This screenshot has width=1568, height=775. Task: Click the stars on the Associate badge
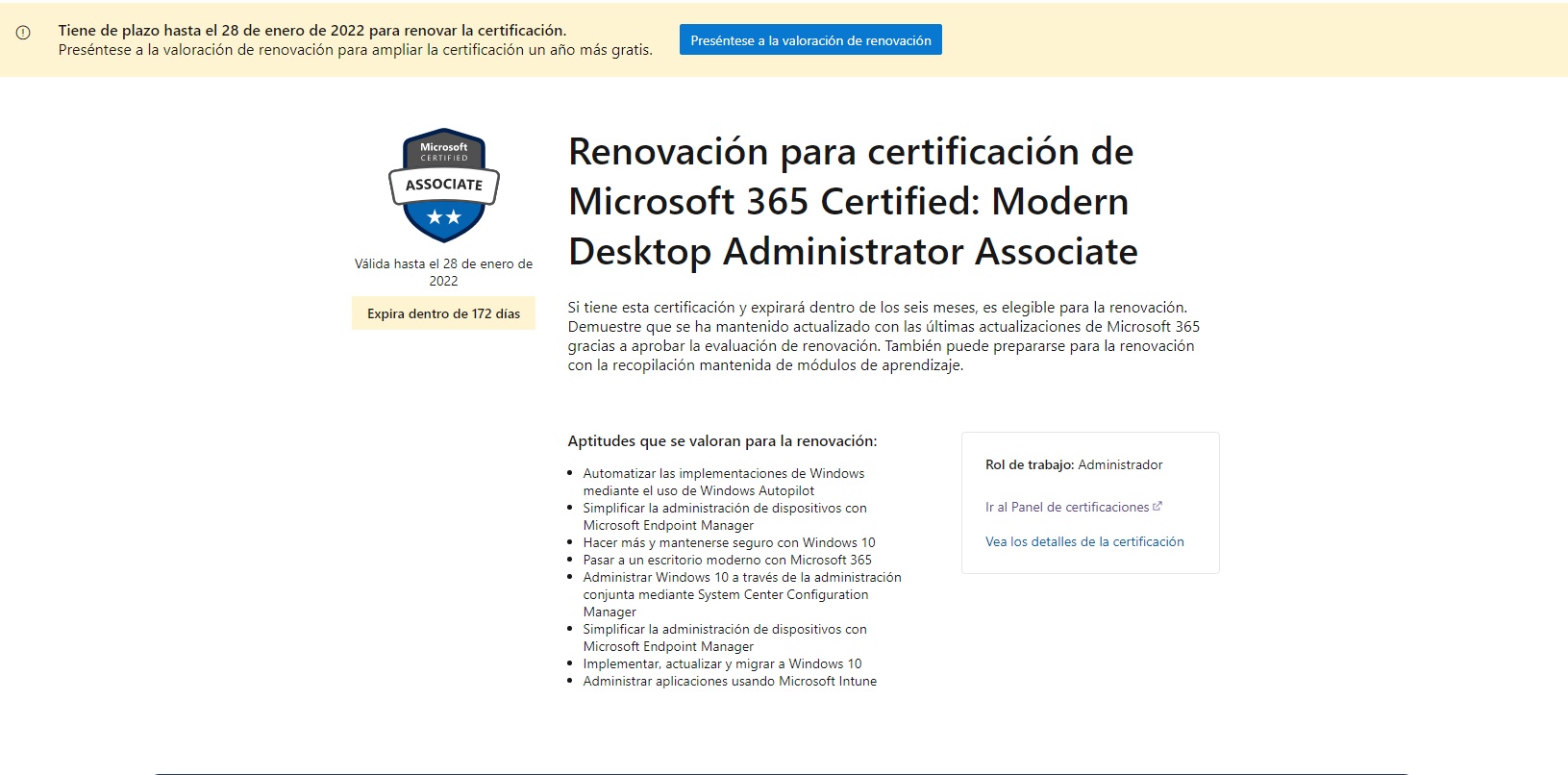[444, 217]
